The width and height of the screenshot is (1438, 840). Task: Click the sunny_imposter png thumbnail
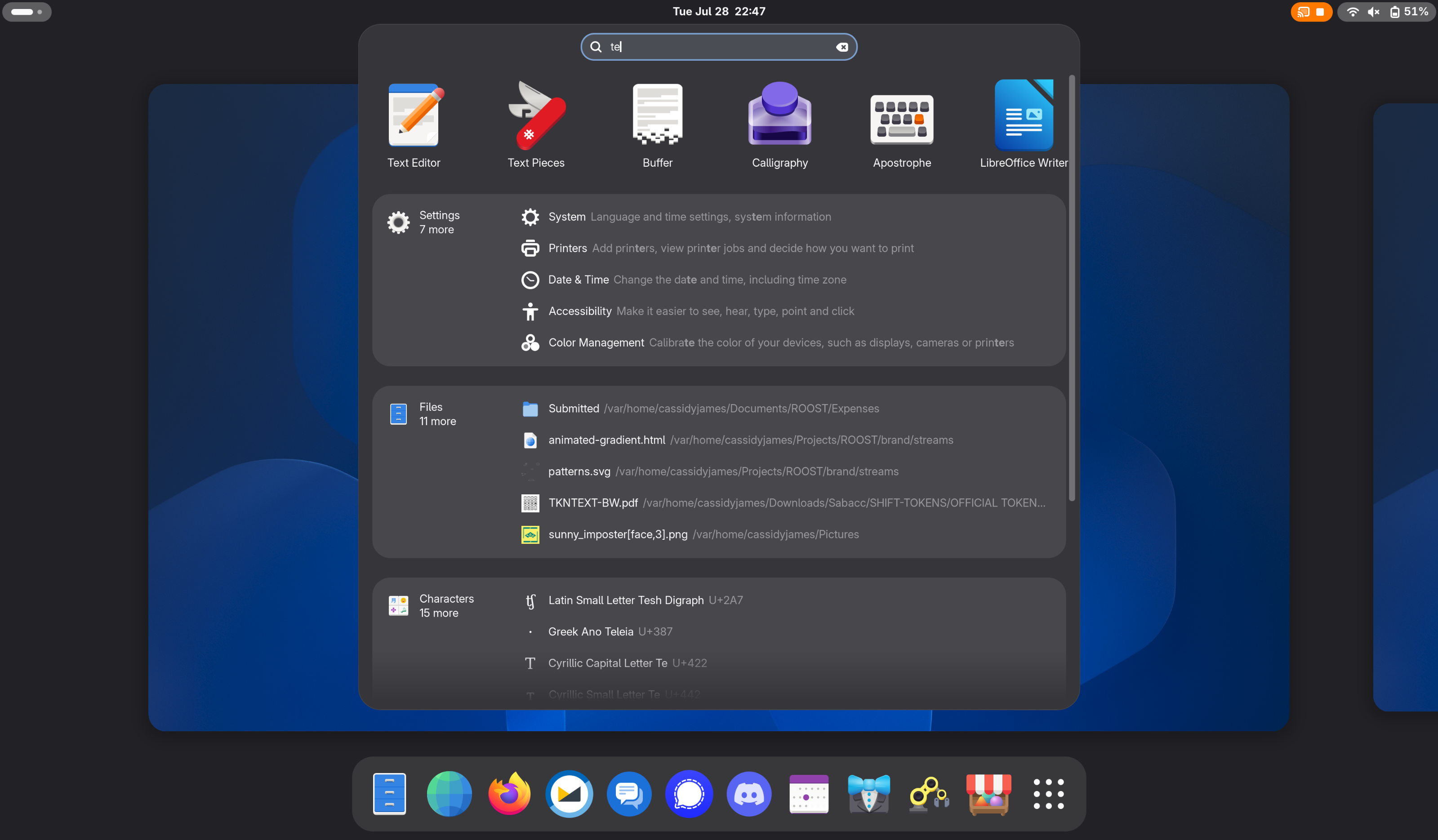click(x=530, y=534)
